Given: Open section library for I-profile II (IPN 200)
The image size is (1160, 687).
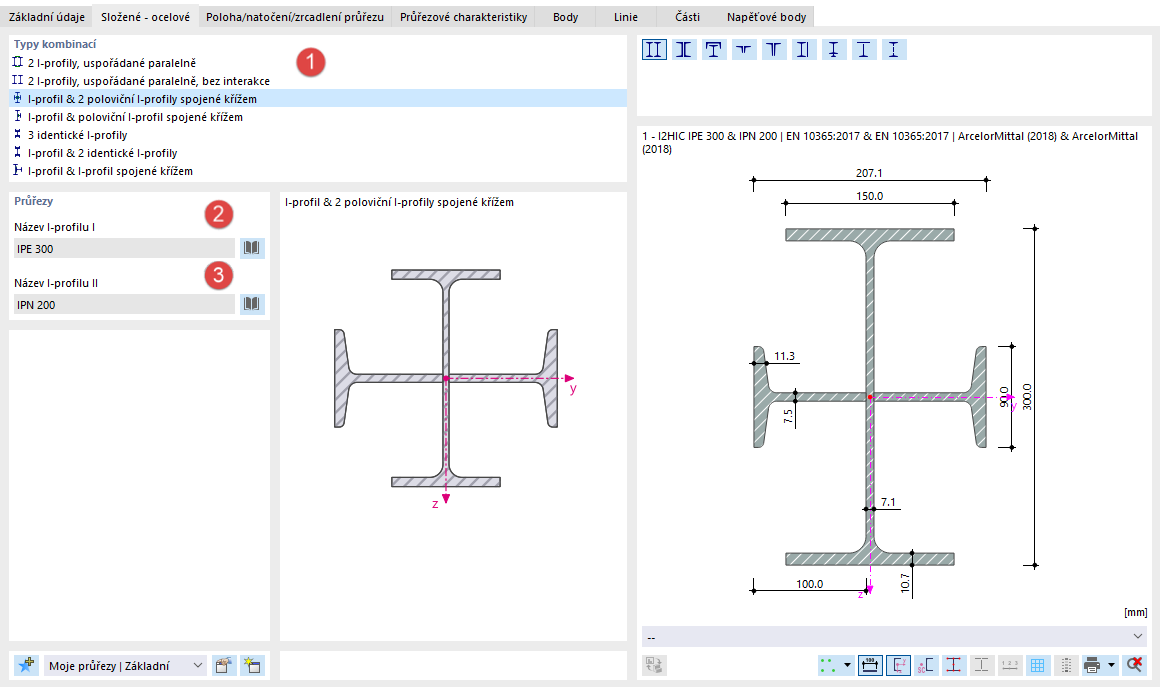Looking at the screenshot, I should (x=252, y=304).
